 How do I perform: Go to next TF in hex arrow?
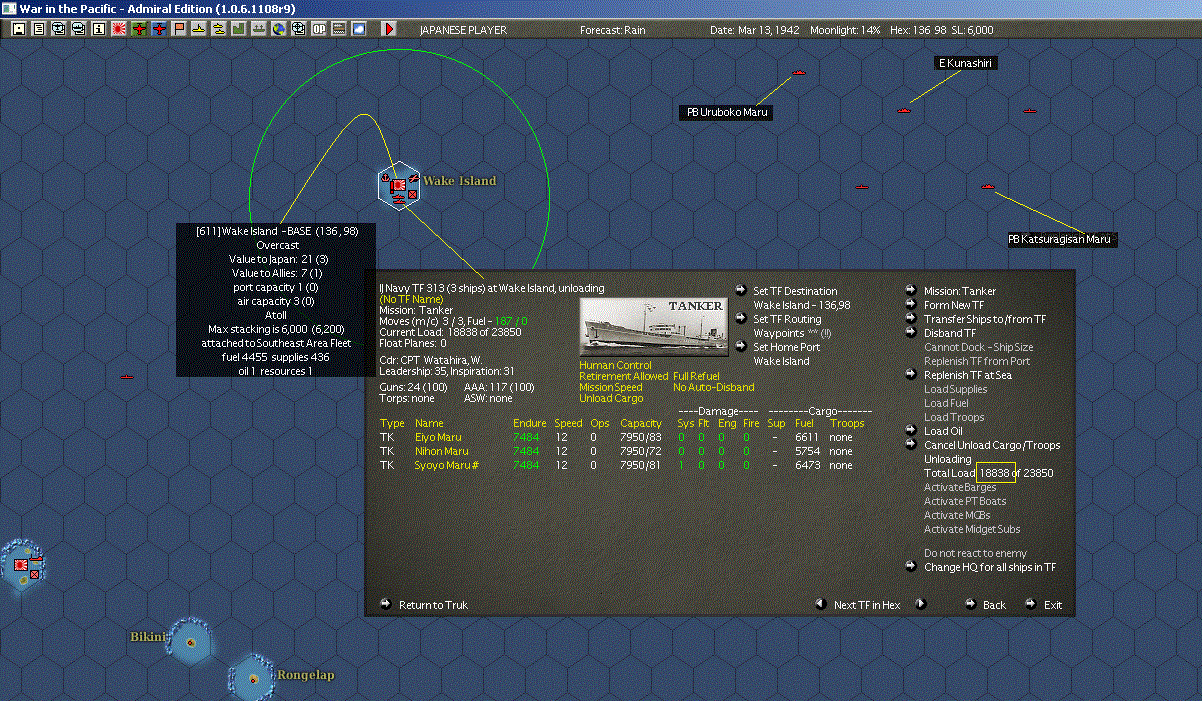[x=921, y=604]
